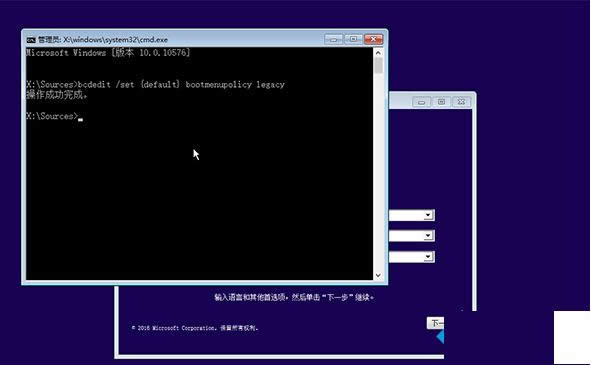Open the first dropdown in Windows Setup
591x365 pixels.
pos(428,215)
